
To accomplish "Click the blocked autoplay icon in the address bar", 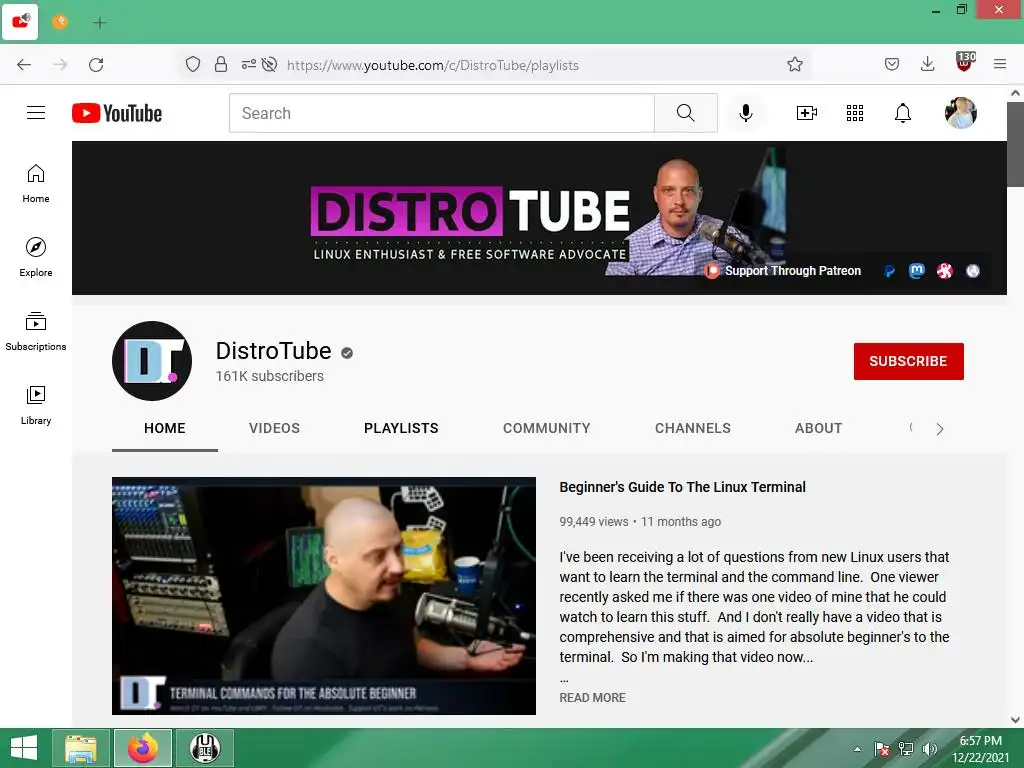I will pos(269,65).
